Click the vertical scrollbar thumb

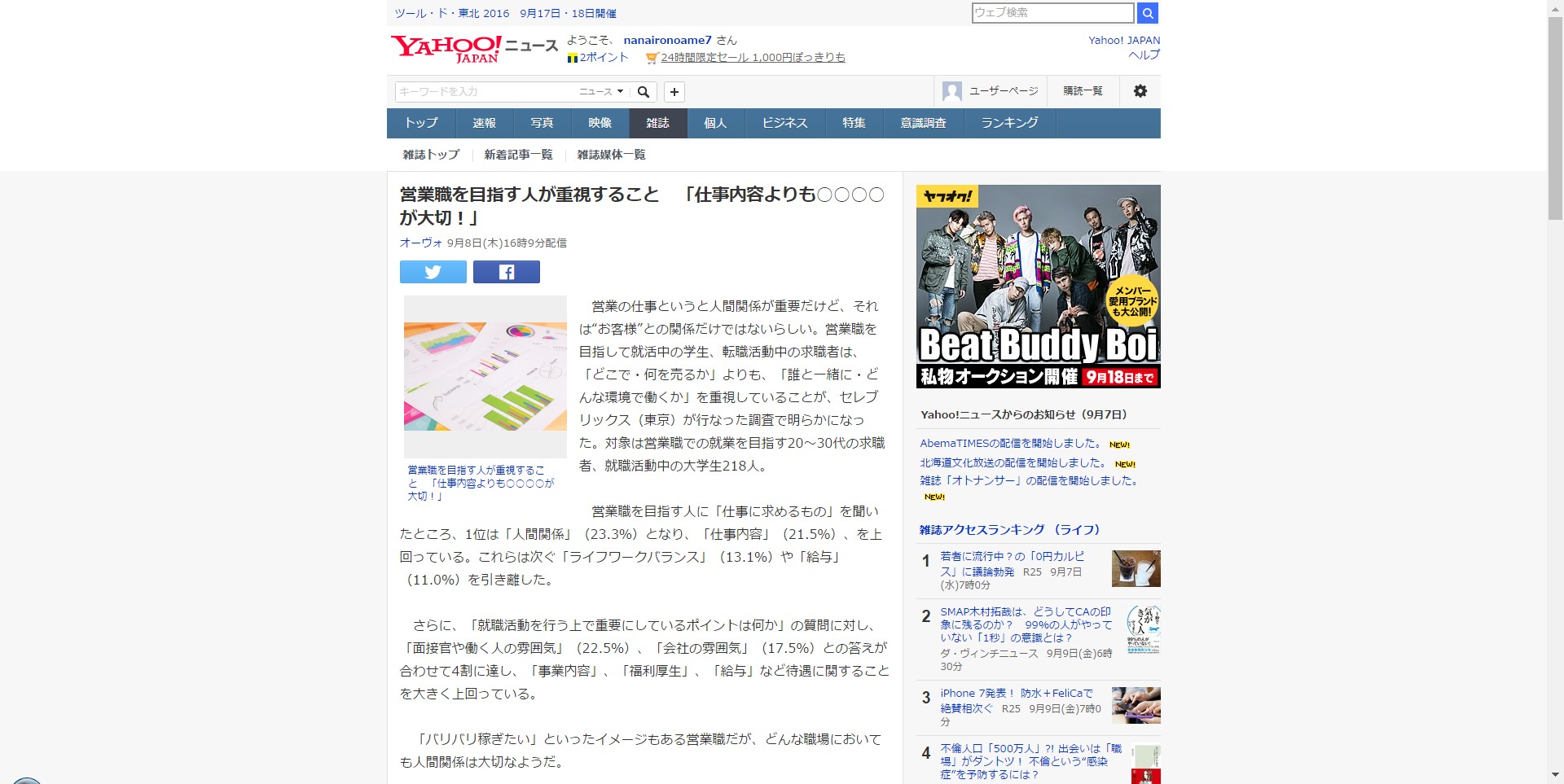(x=1555, y=118)
